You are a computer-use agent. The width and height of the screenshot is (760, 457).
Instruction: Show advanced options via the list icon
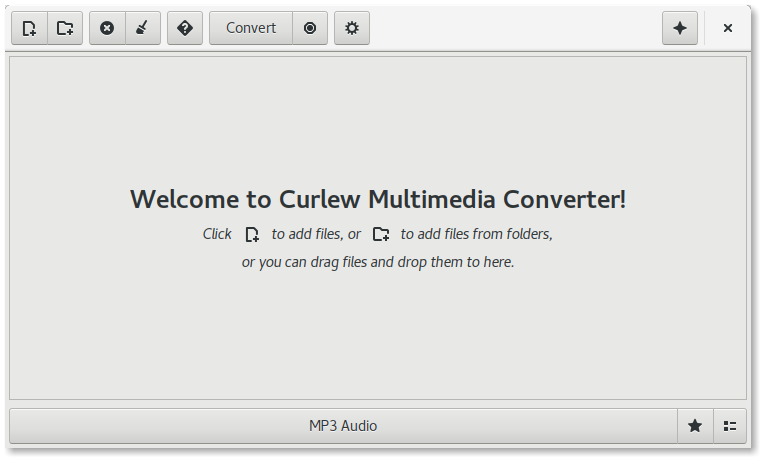pos(730,426)
